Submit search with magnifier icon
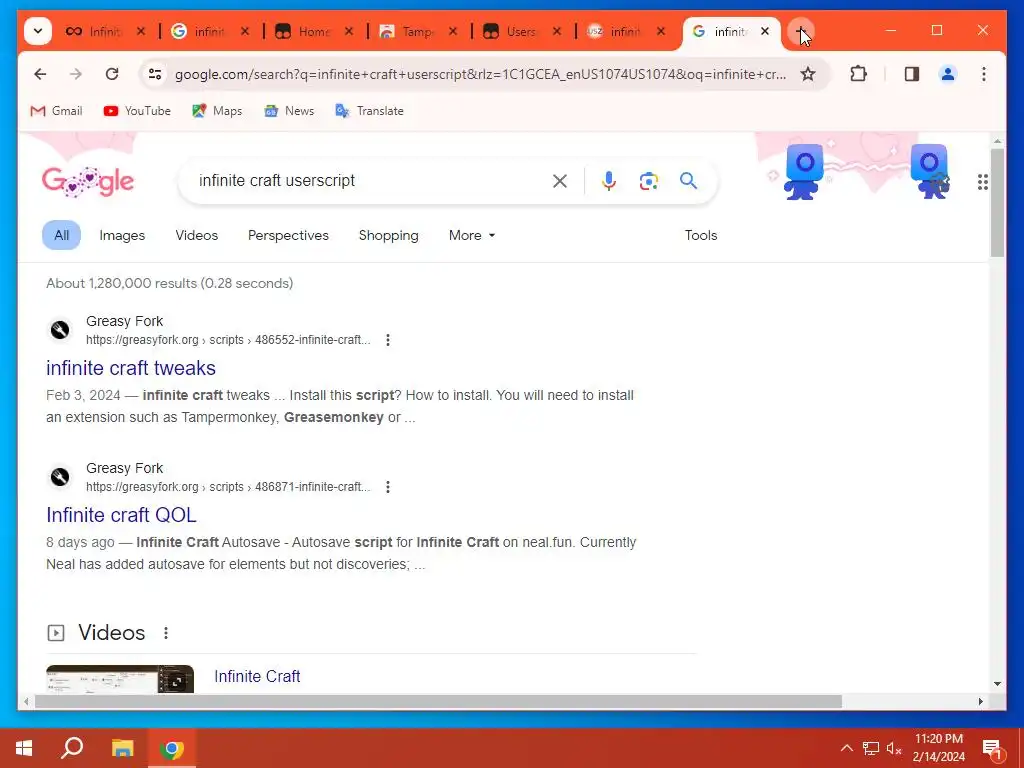 (x=688, y=181)
